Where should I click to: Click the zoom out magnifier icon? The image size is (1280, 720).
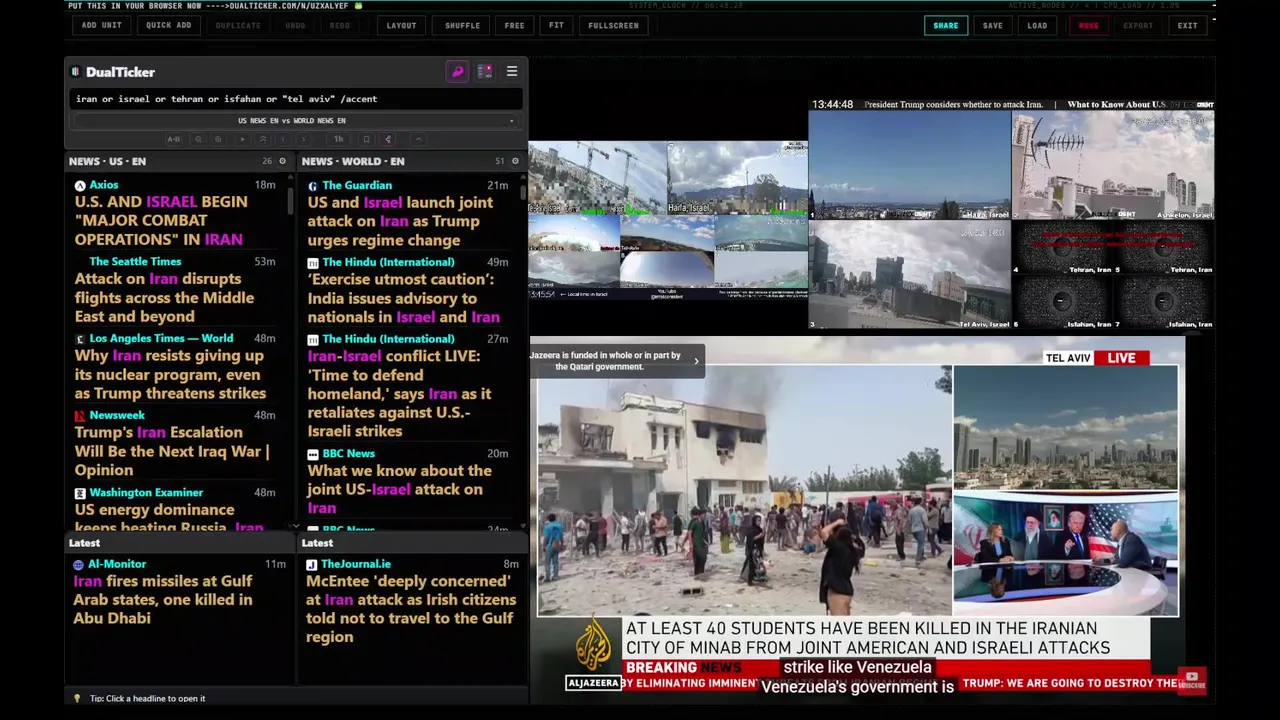(x=198, y=140)
